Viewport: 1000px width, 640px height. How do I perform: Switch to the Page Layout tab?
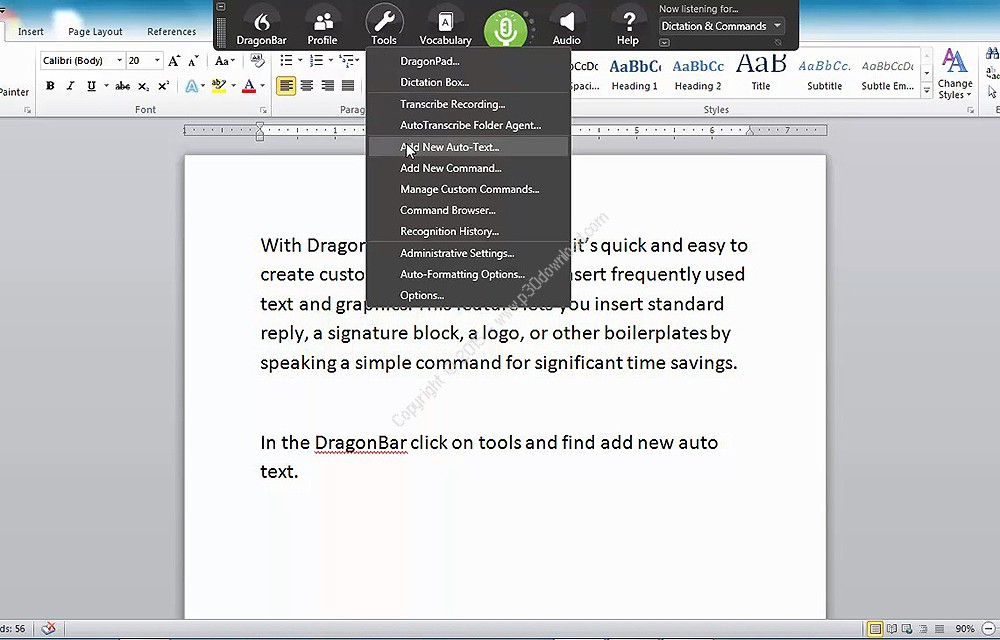(x=95, y=31)
